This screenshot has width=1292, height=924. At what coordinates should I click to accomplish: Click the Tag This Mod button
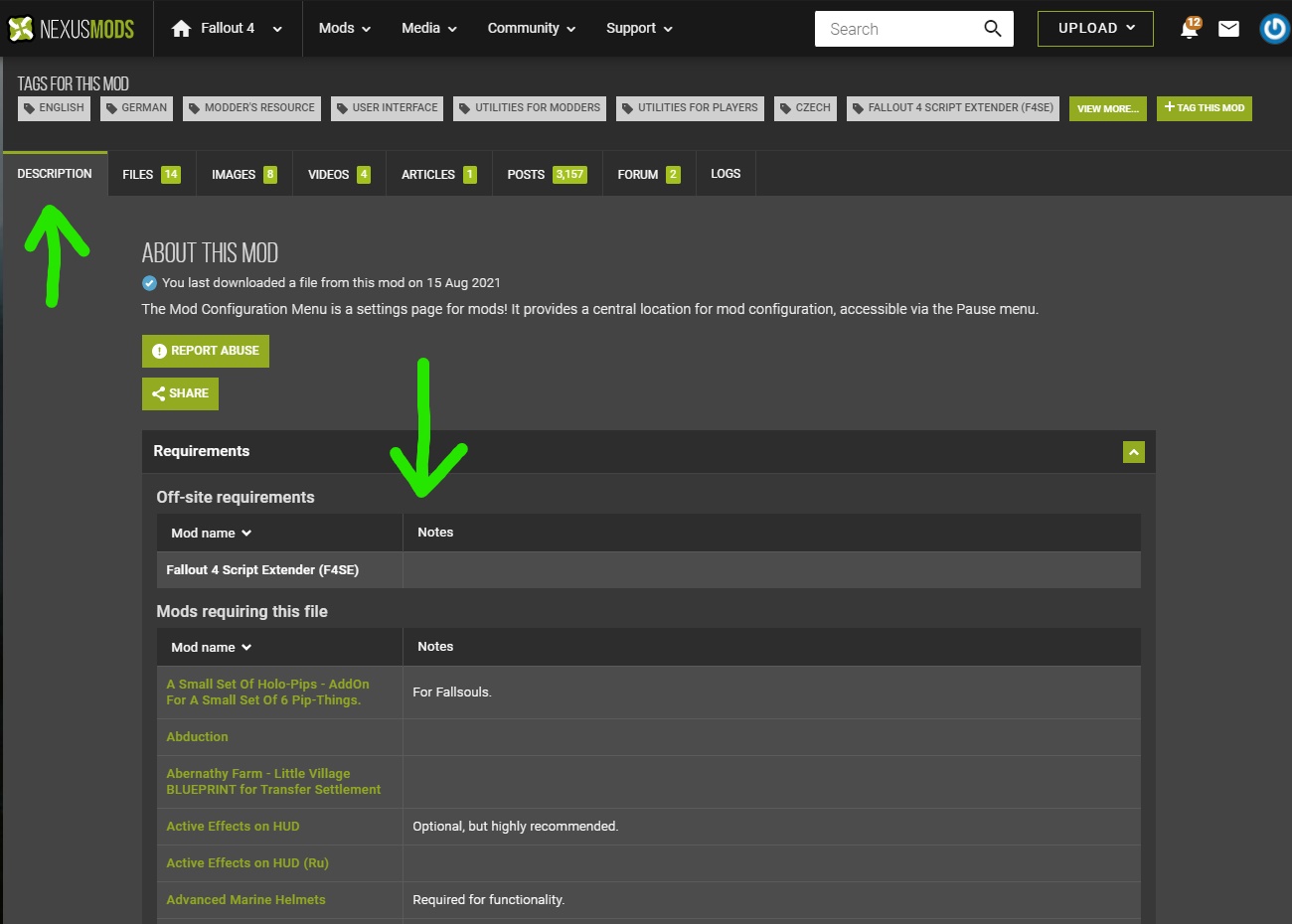click(x=1205, y=108)
